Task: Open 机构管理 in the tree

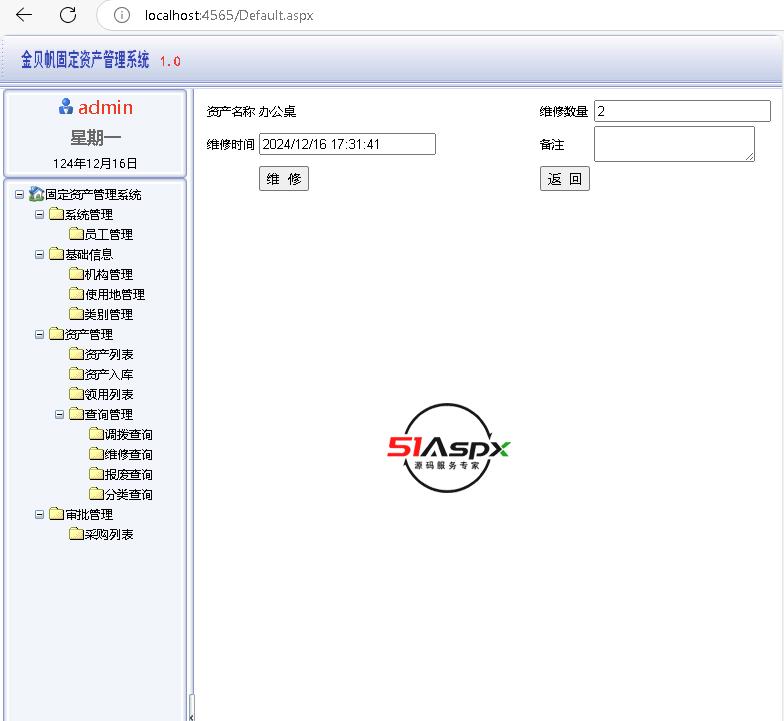Action: (108, 274)
